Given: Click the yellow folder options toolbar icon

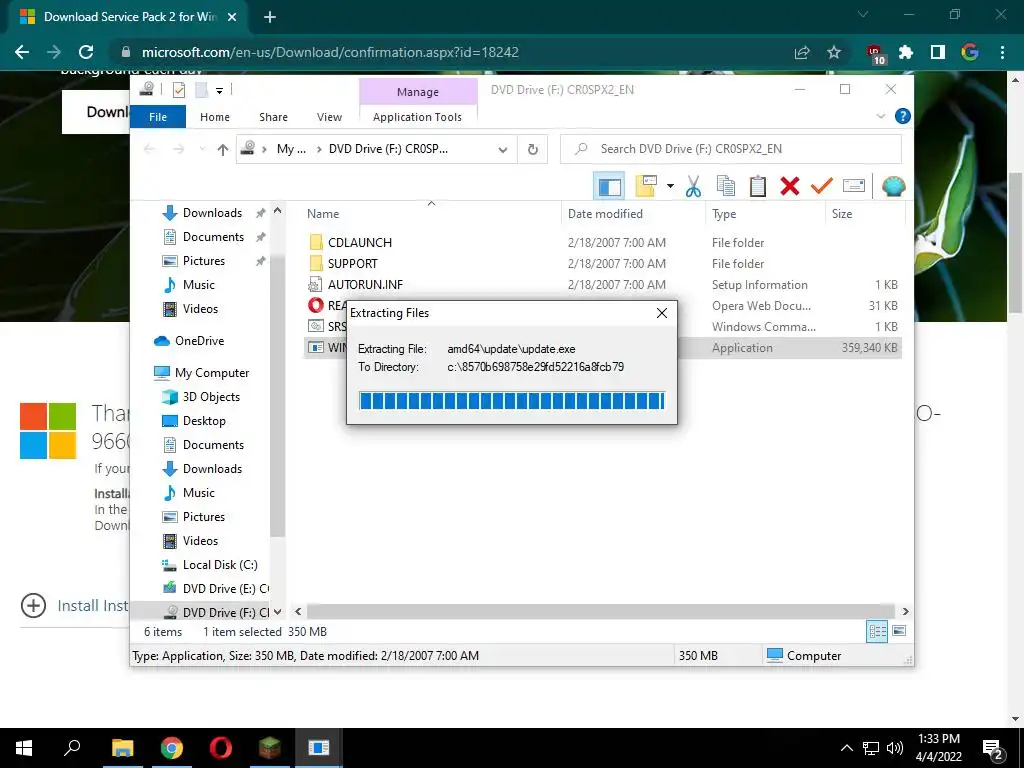Looking at the screenshot, I should click(x=647, y=187).
